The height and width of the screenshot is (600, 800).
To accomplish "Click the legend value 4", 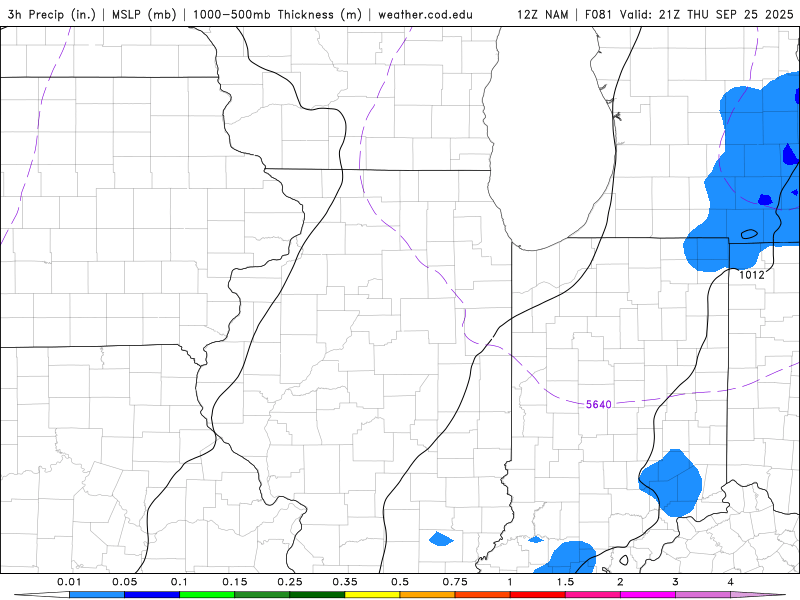I will click(x=731, y=582).
